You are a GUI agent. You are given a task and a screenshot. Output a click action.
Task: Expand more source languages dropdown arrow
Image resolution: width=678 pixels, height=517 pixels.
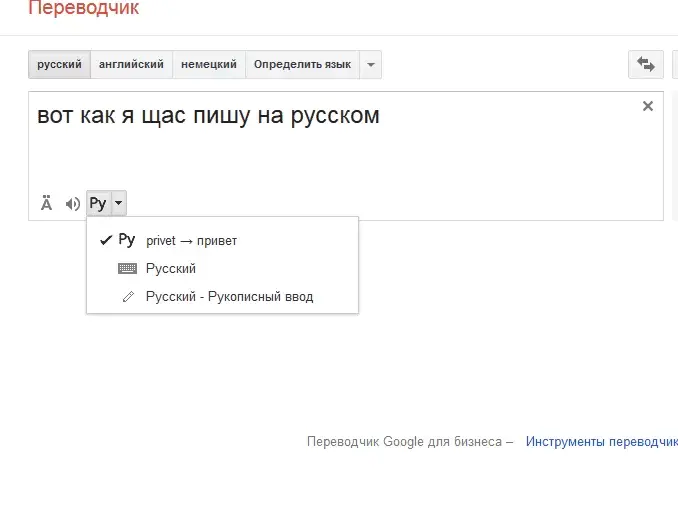tap(371, 64)
